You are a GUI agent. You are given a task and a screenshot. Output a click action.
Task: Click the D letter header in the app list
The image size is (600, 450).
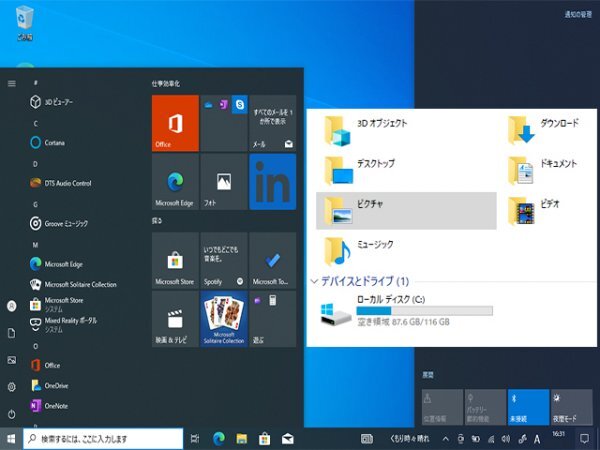pyautogui.click(x=36, y=164)
